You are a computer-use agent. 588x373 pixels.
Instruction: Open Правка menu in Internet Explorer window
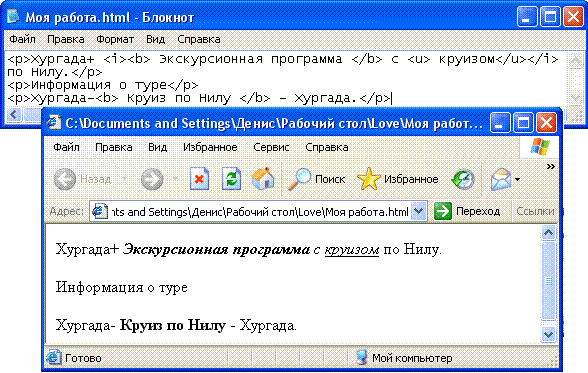(x=114, y=147)
